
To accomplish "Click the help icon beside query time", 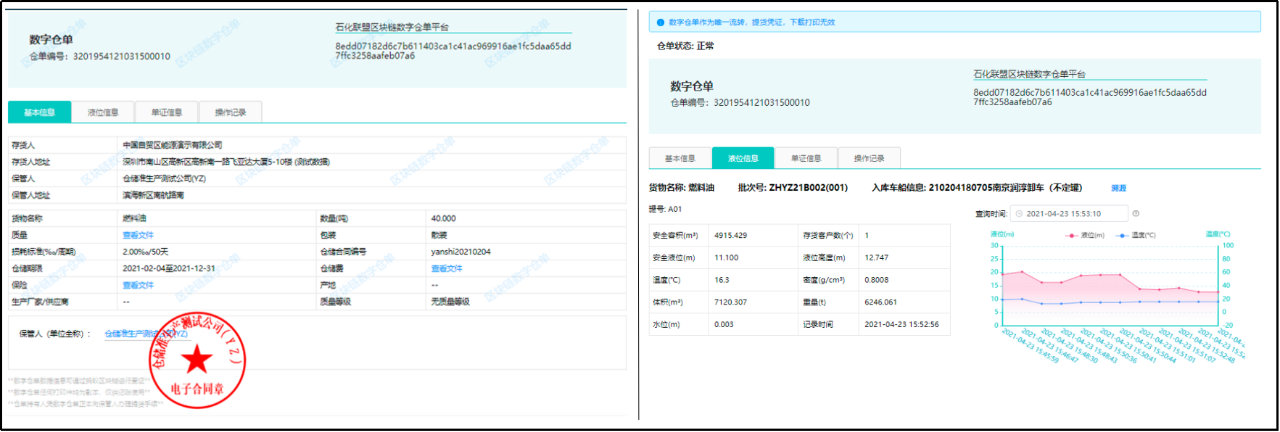I will [1136, 213].
